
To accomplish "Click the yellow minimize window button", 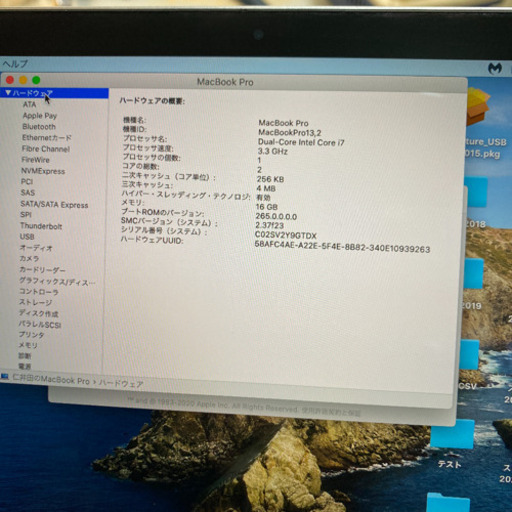I will tap(23, 80).
